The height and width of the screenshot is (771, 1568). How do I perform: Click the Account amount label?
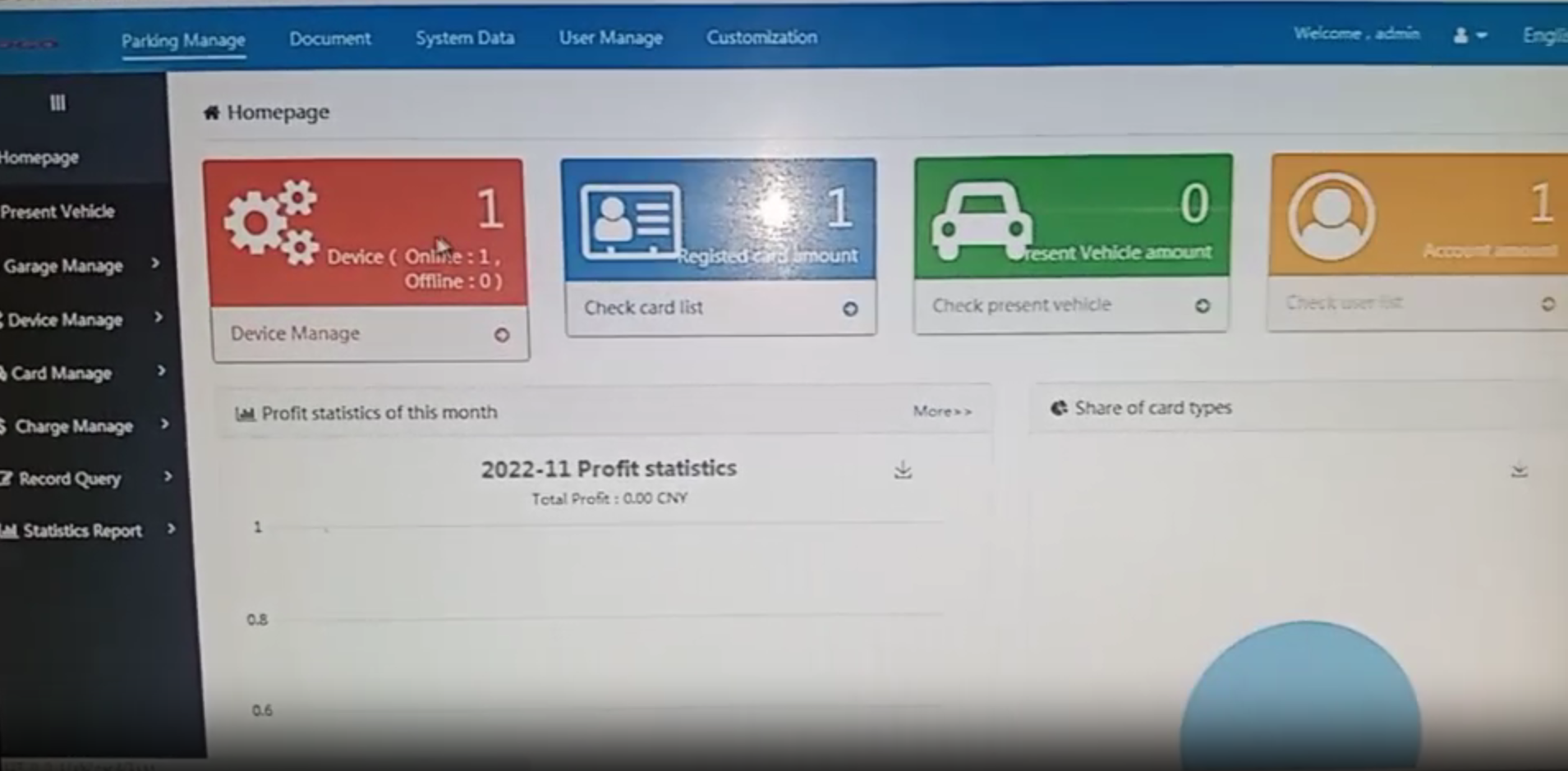click(1490, 250)
